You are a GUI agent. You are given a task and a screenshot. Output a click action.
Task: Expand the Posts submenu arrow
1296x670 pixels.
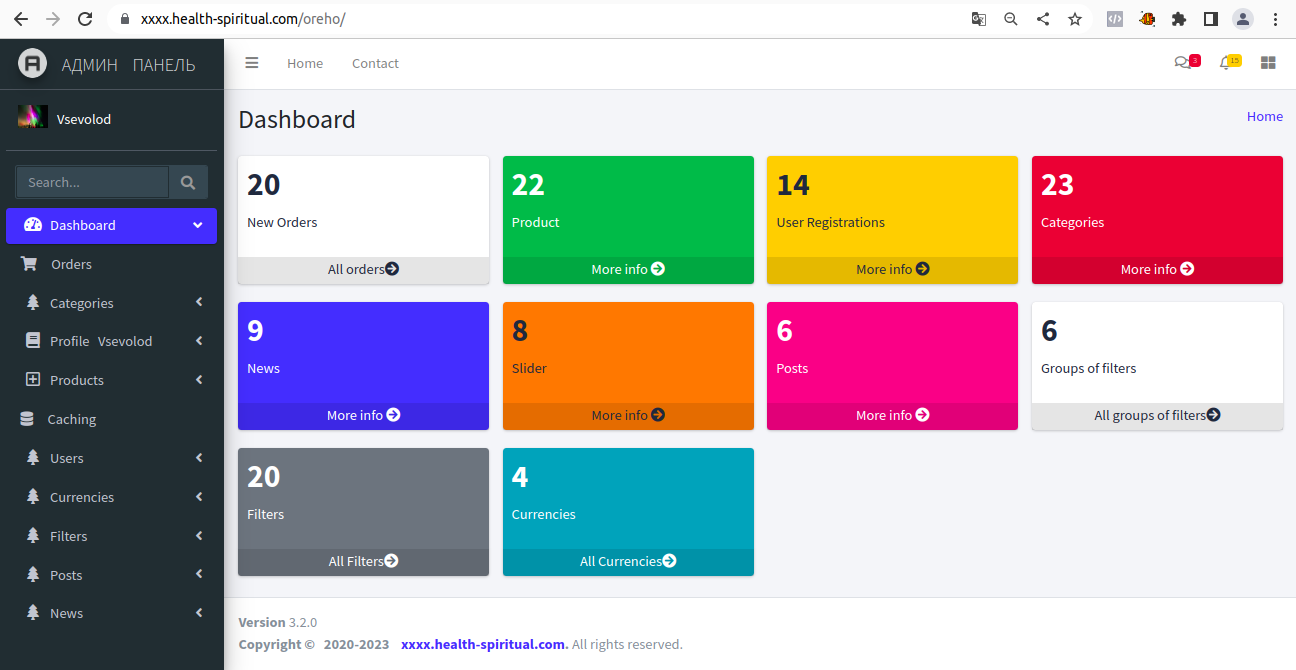(x=199, y=574)
